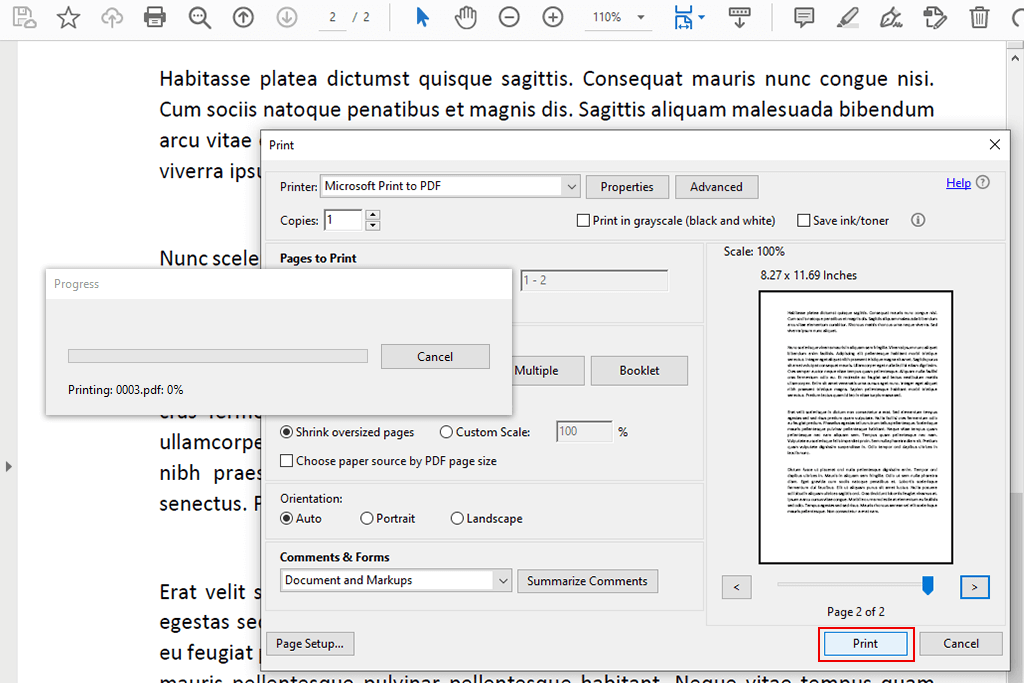Image resolution: width=1024 pixels, height=683 pixels.
Task: Enable Print in grayscale checkbox
Action: pos(583,221)
